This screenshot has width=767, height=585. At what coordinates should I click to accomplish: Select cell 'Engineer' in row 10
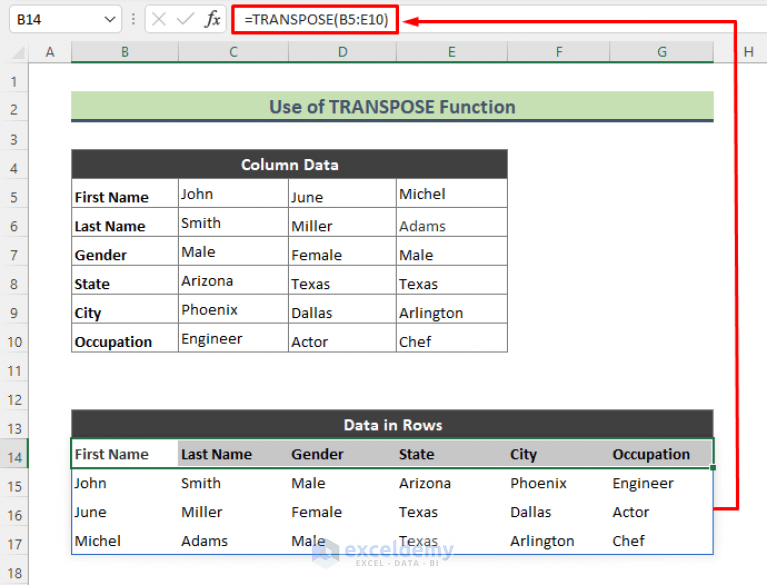[x=233, y=338]
